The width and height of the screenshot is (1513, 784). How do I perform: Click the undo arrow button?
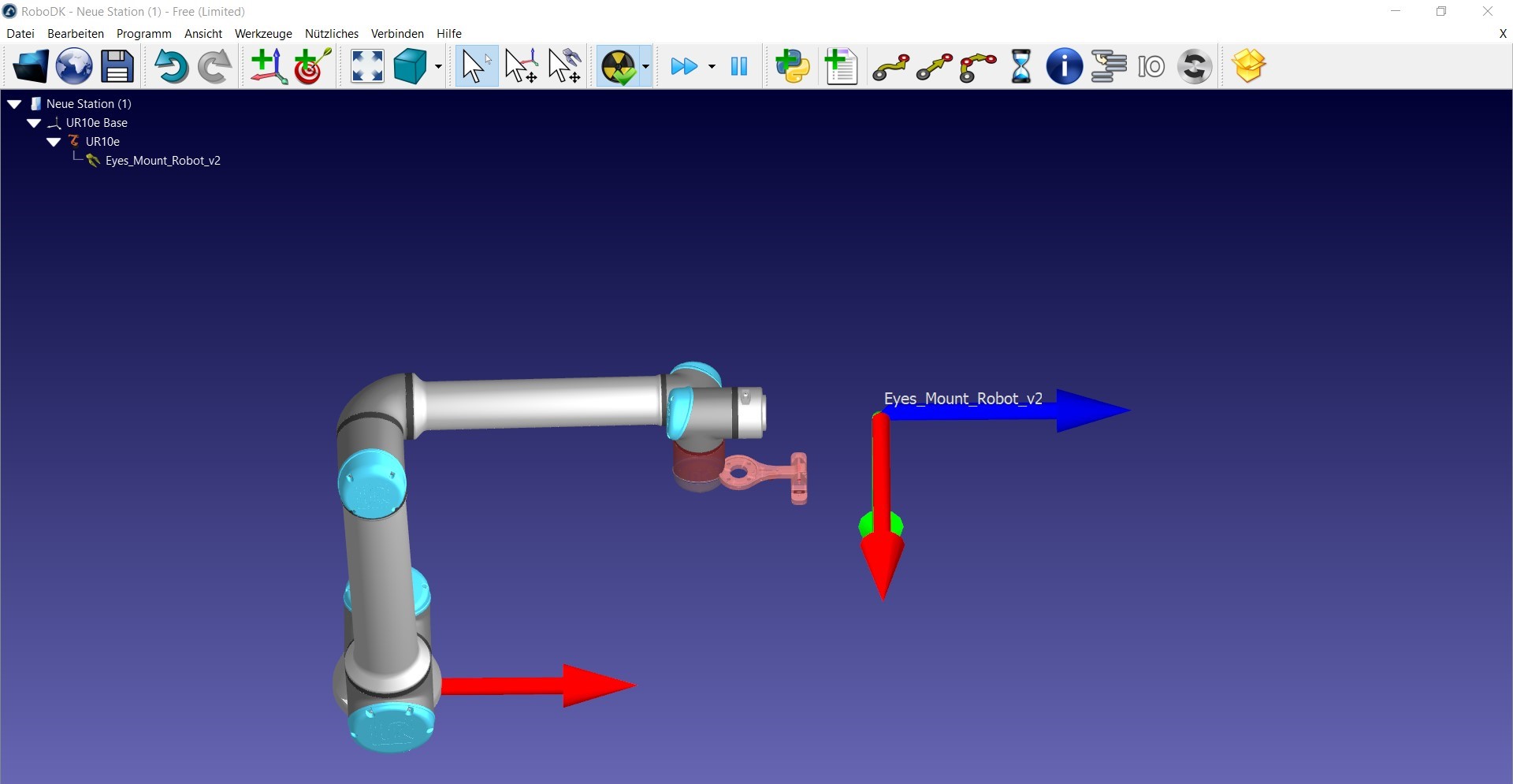171,66
